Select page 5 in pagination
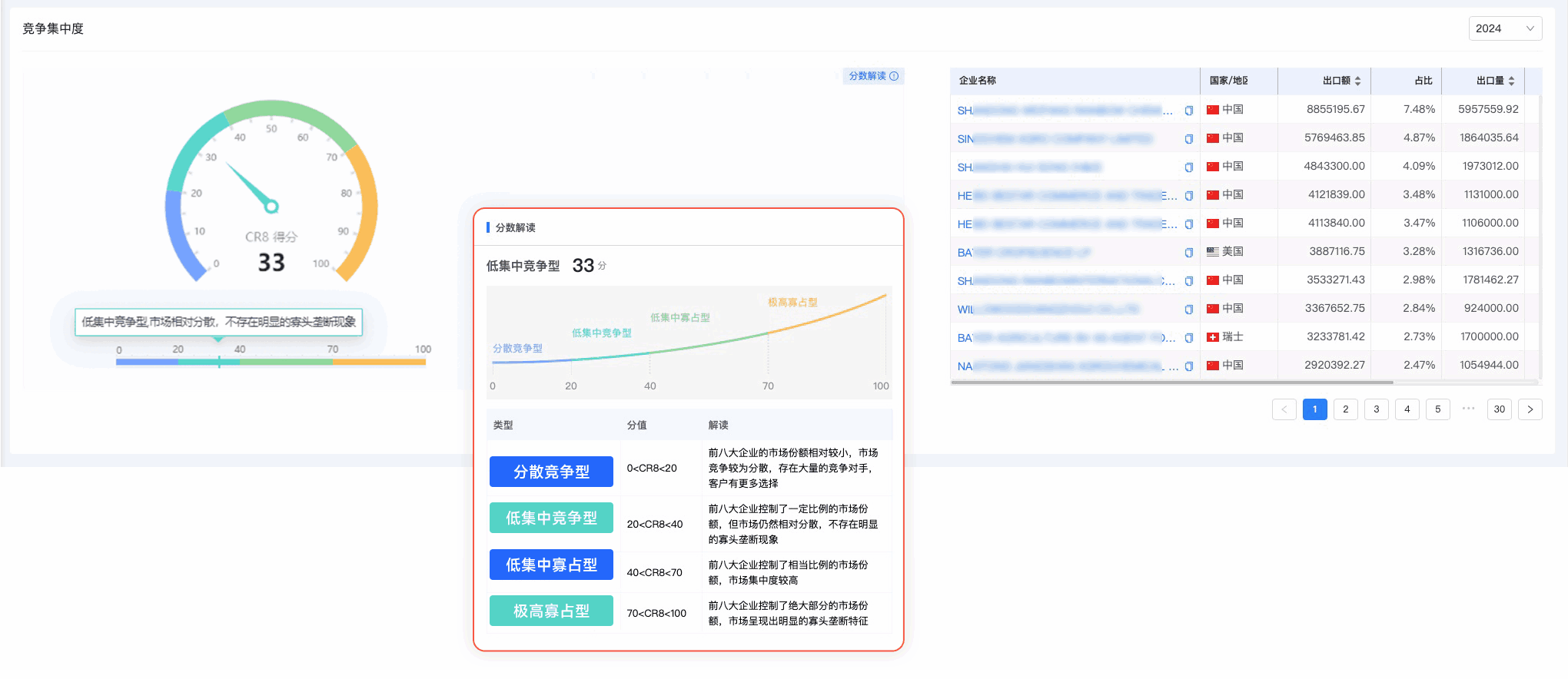 pyautogui.click(x=1437, y=409)
